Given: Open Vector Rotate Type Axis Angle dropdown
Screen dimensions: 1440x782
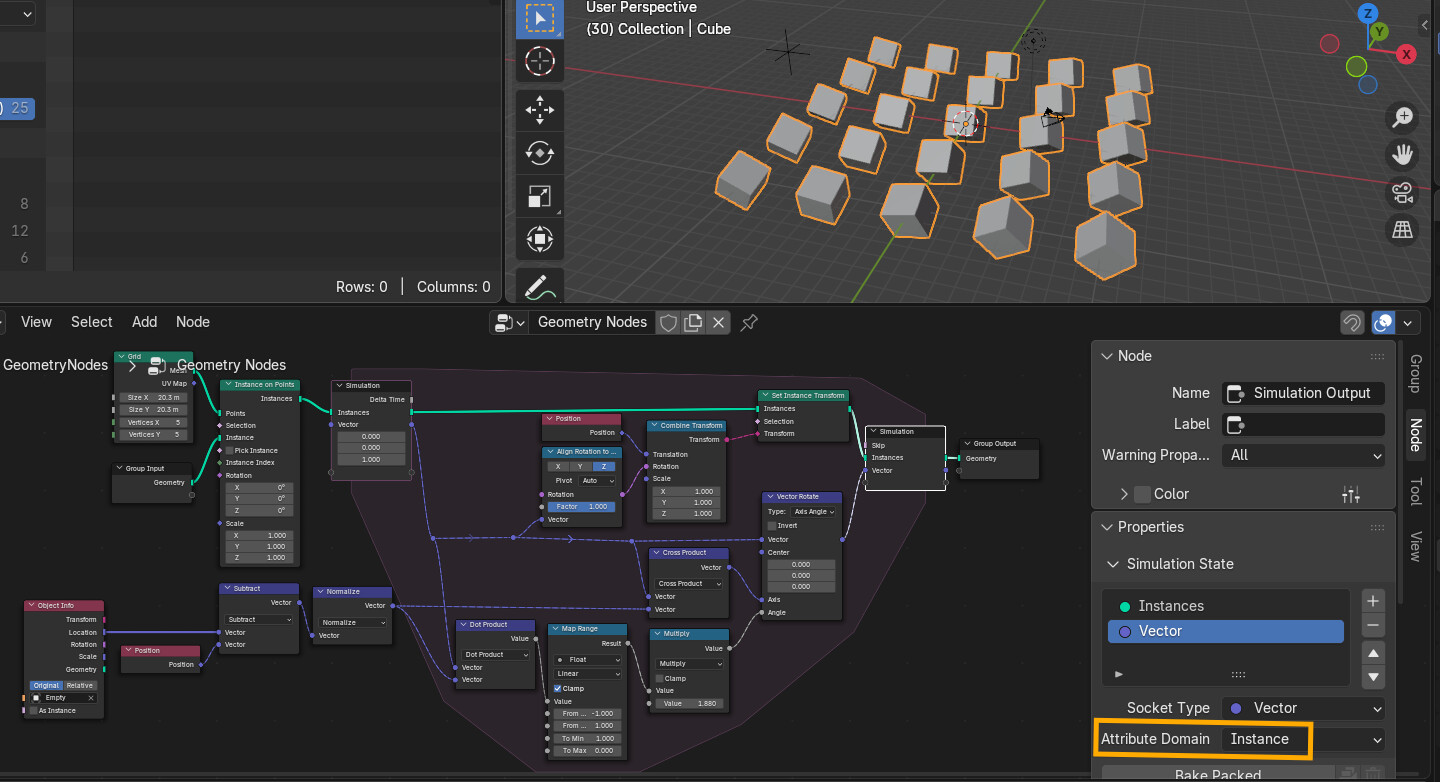Looking at the screenshot, I should click(x=813, y=512).
